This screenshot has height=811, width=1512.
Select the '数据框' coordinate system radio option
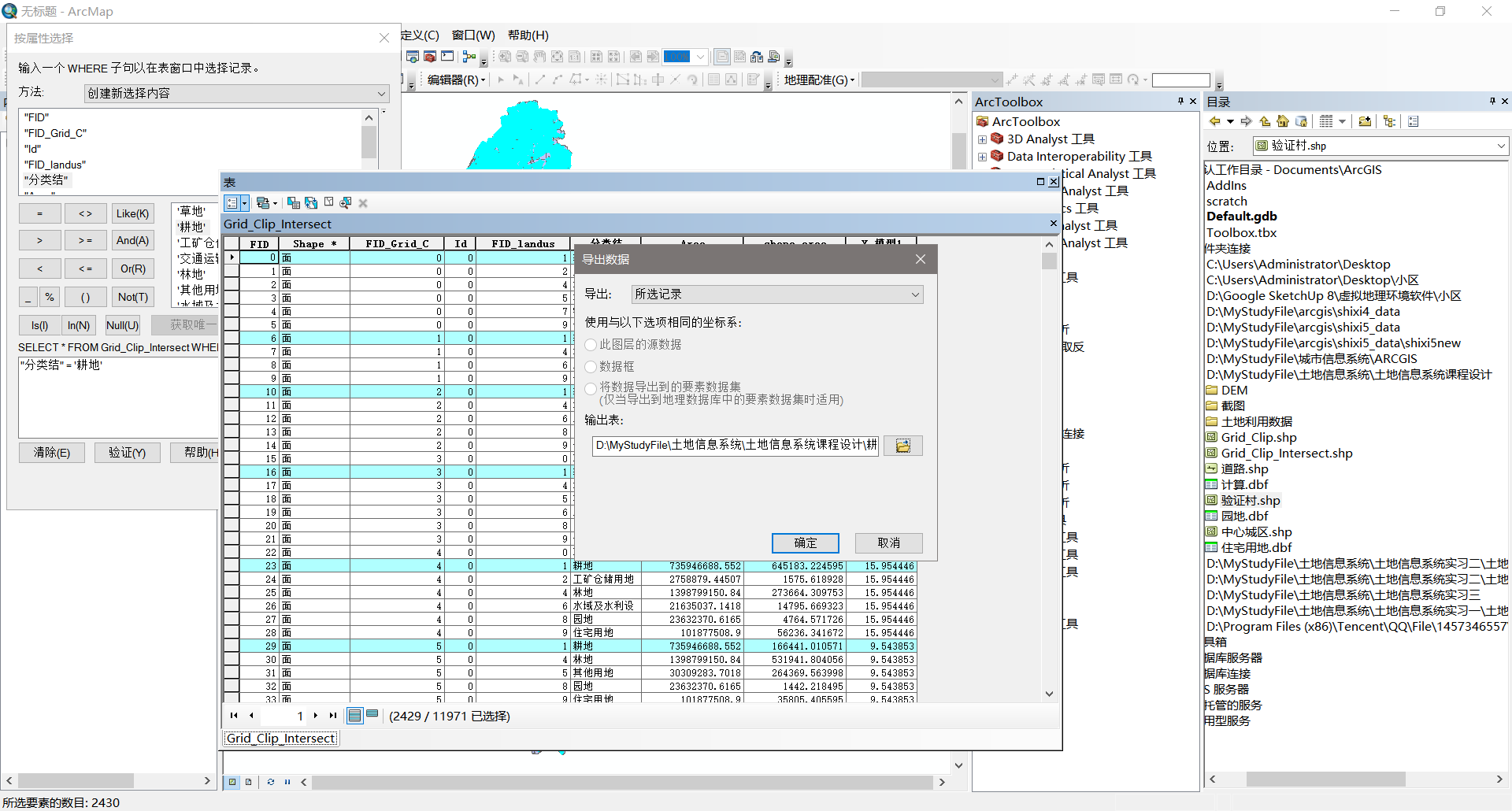pos(591,367)
